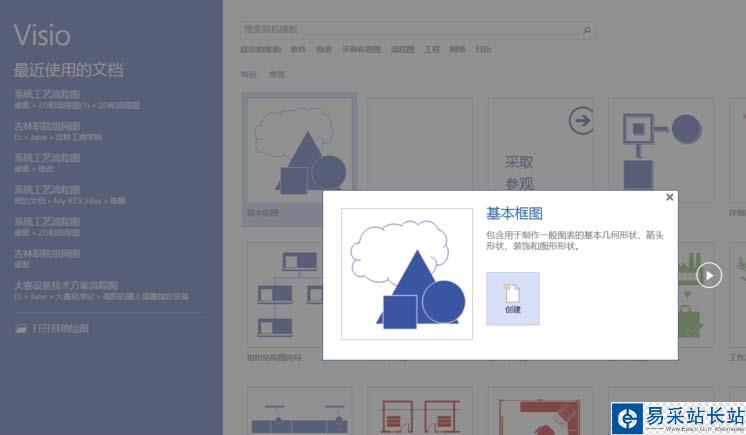Click the 基本框图 title in dialog
Image resolution: width=746 pixels, height=435 pixels.
[514, 213]
